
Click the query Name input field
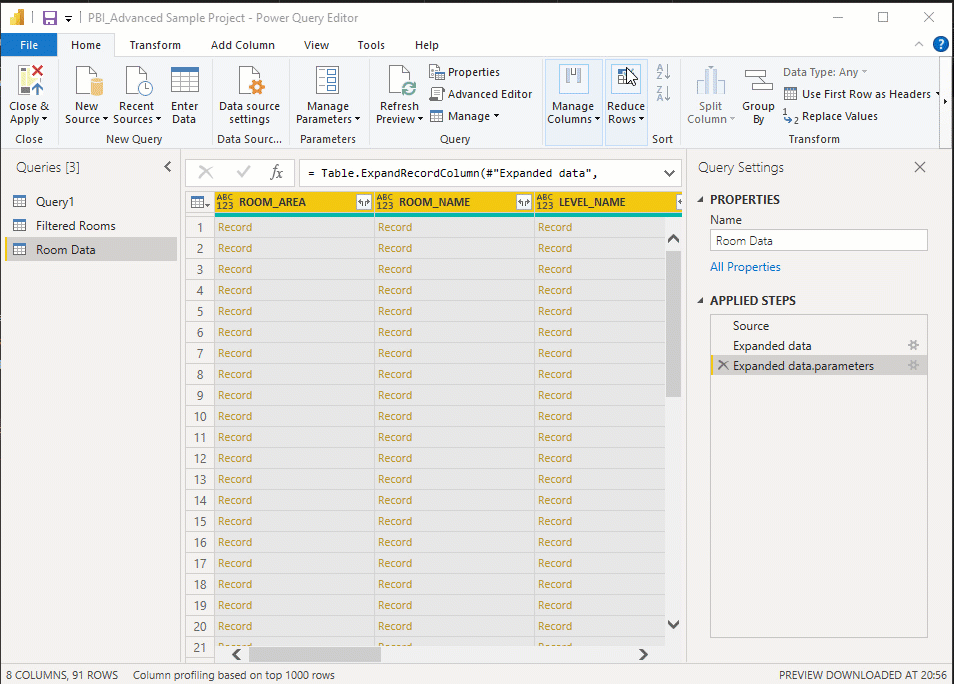[x=818, y=241]
